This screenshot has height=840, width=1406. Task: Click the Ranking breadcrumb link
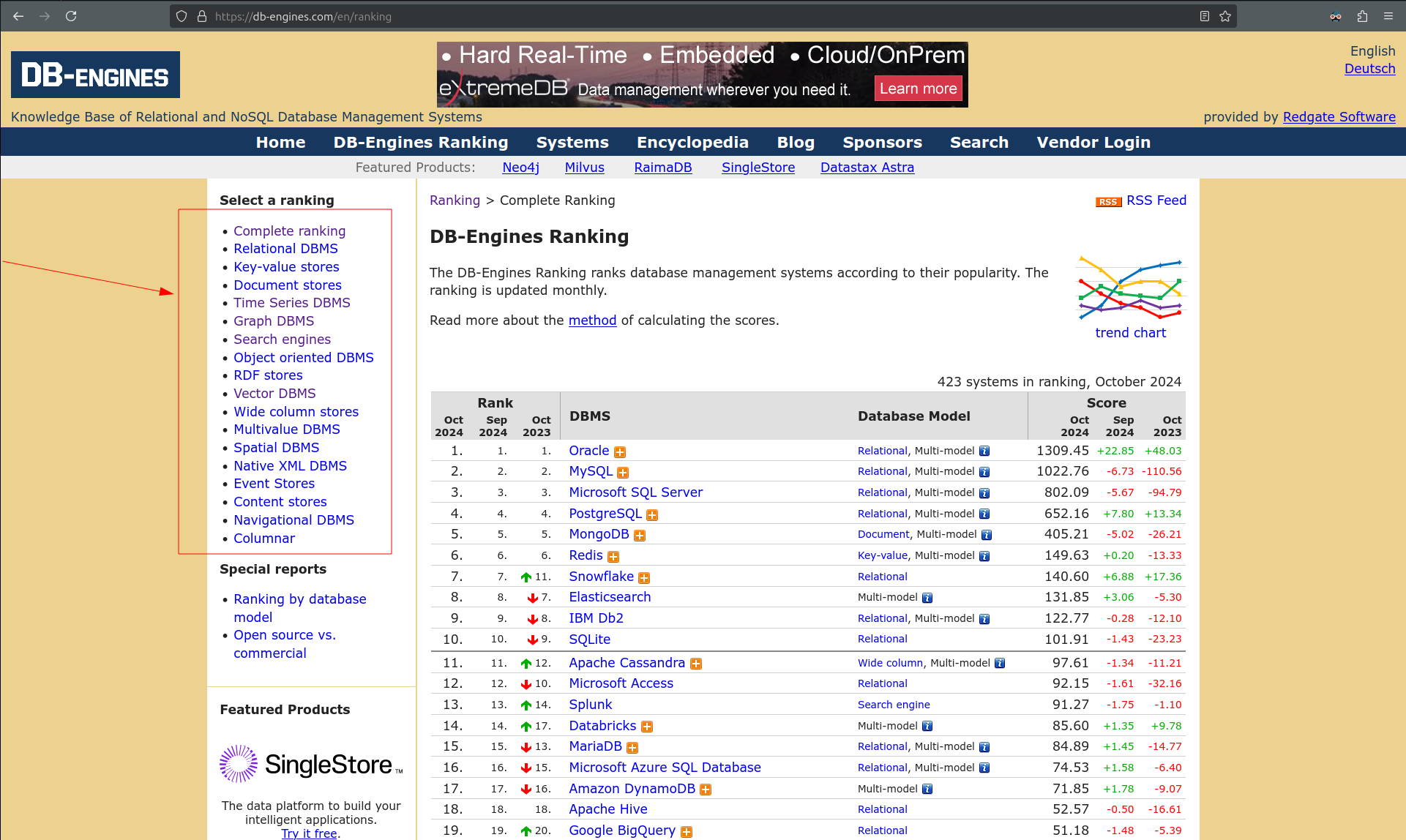(x=455, y=200)
